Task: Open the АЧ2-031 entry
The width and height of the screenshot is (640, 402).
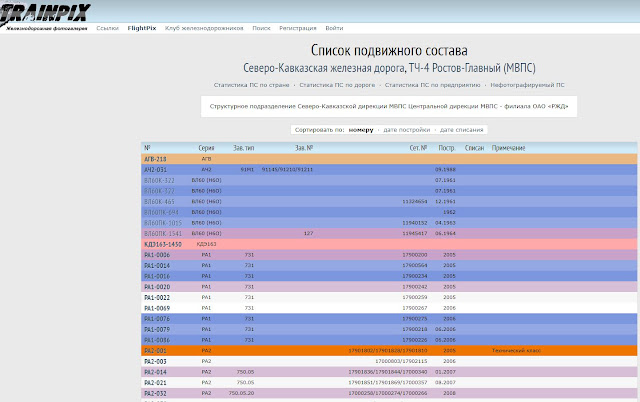Action: click(x=156, y=169)
